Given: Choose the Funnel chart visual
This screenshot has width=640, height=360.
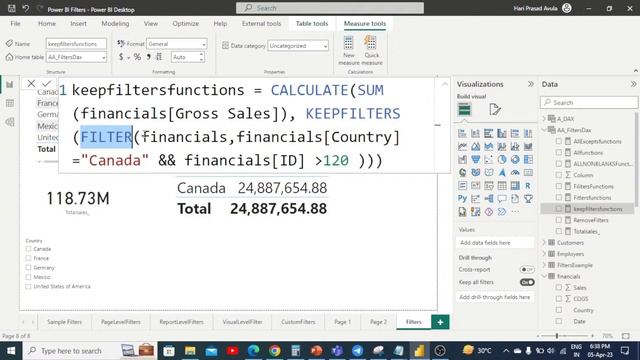Looking at the screenshot, I should point(476,160).
